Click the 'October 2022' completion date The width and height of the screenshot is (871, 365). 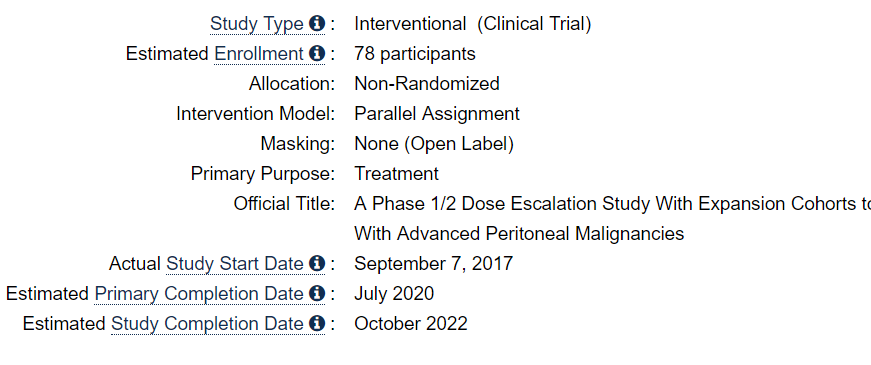pyautogui.click(x=411, y=323)
